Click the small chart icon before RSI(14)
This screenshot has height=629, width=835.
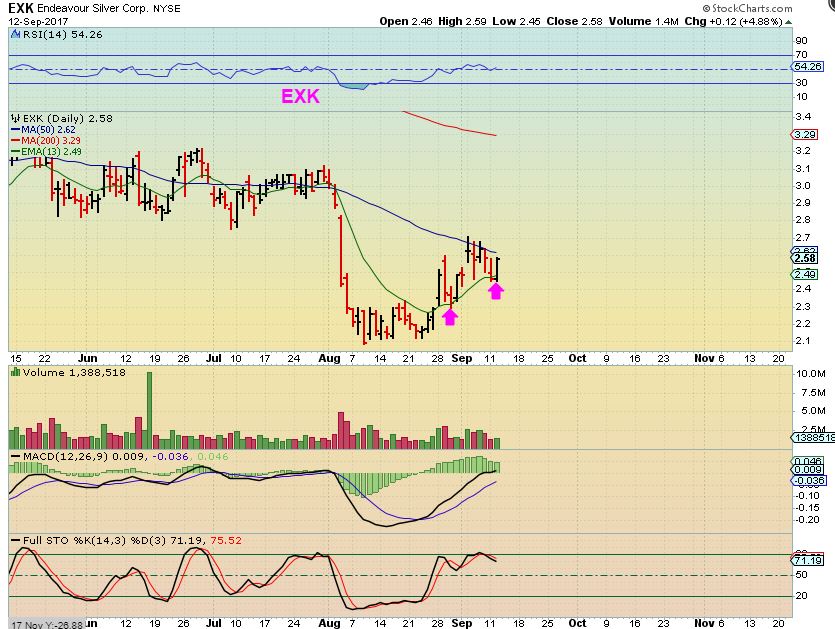click(15, 35)
